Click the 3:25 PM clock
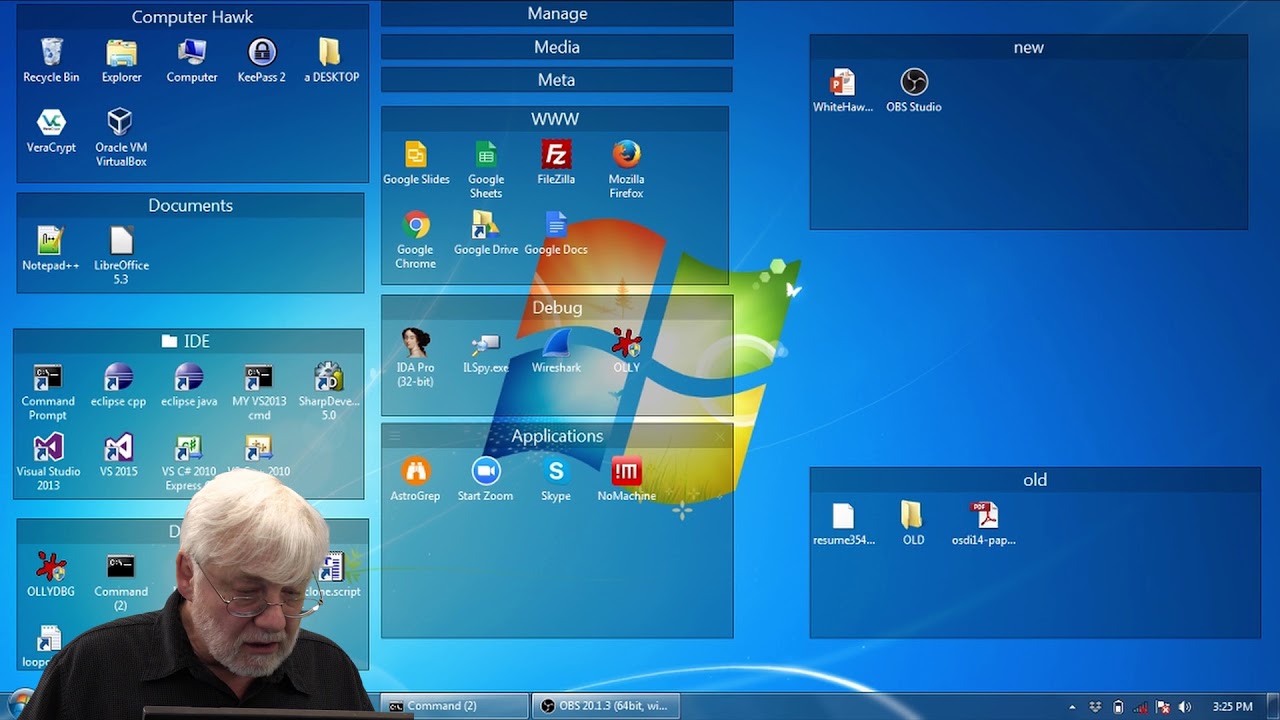Viewport: 1280px width, 720px height. point(1232,707)
